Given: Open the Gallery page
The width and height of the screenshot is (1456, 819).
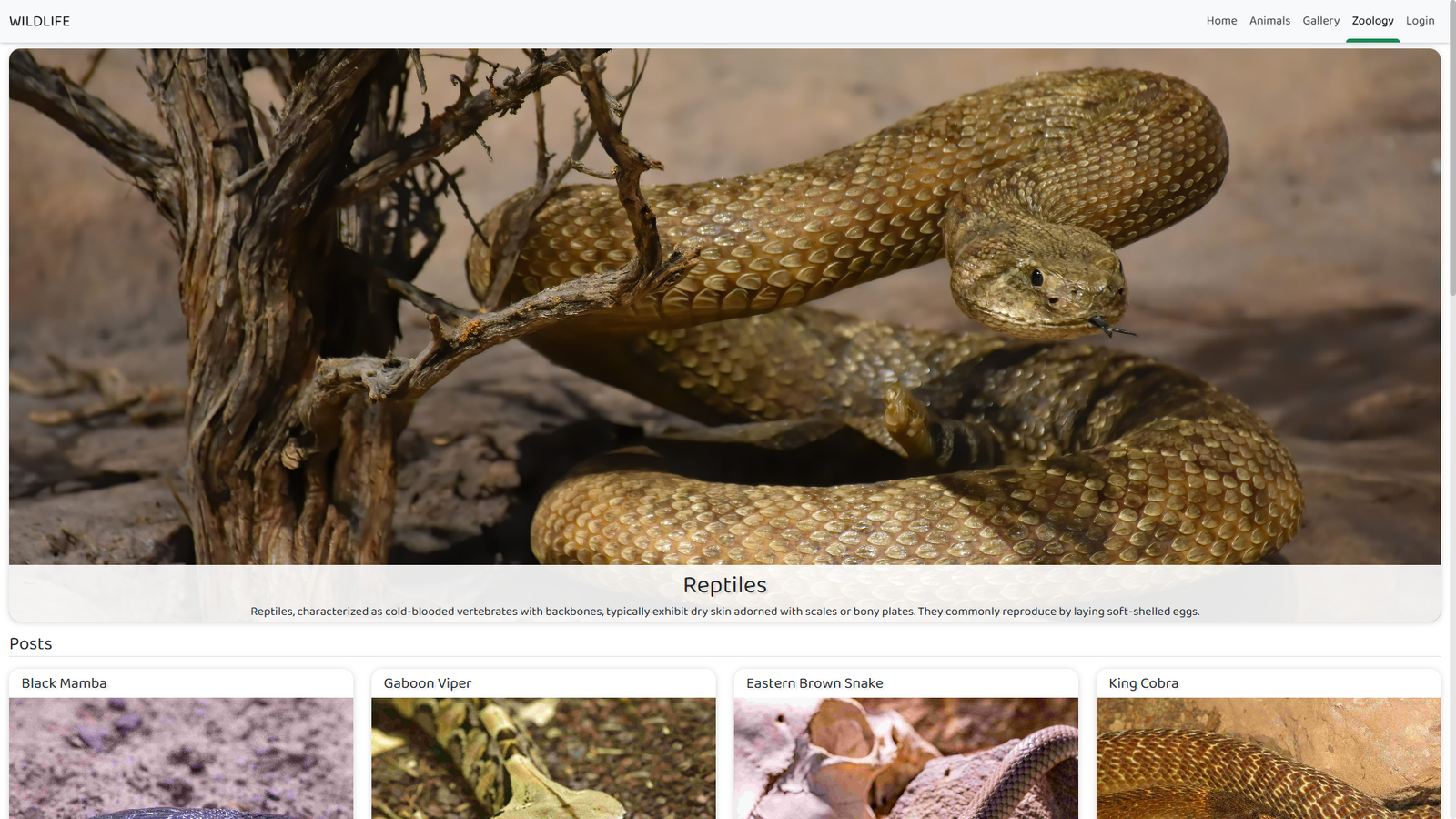Looking at the screenshot, I should point(1320,21).
